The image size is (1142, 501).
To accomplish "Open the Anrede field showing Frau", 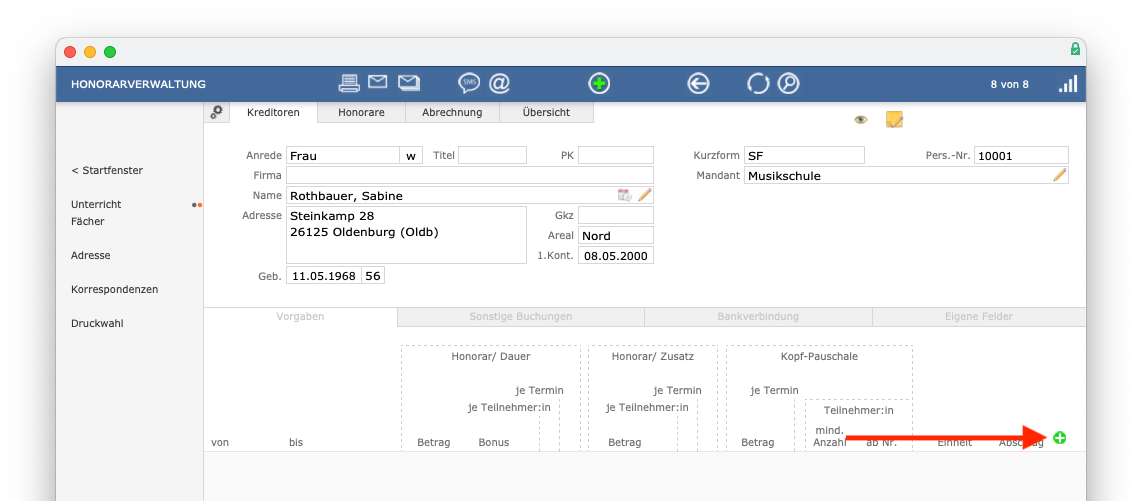I will point(342,156).
